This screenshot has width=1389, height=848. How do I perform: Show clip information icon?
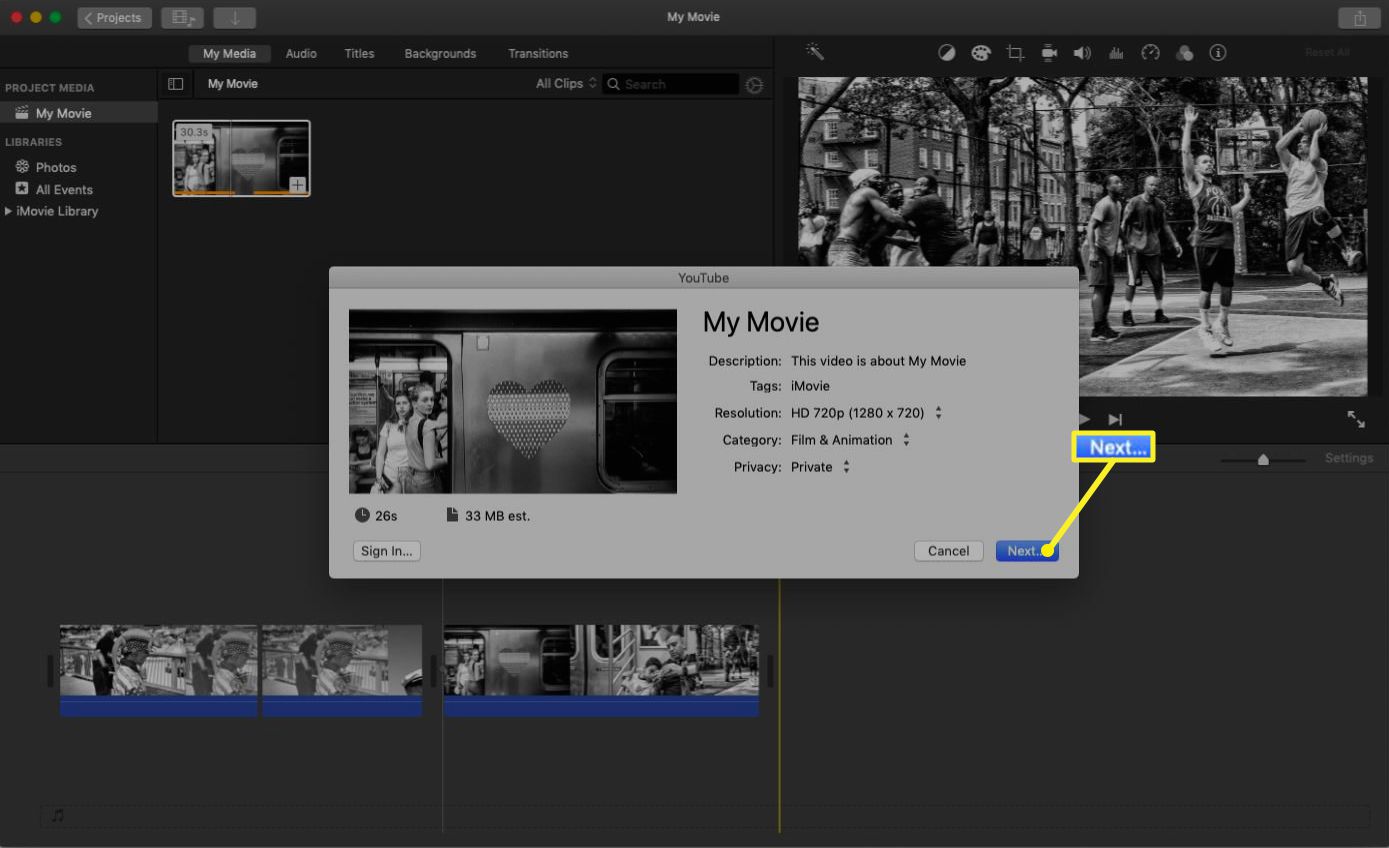tap(1218, 53)
